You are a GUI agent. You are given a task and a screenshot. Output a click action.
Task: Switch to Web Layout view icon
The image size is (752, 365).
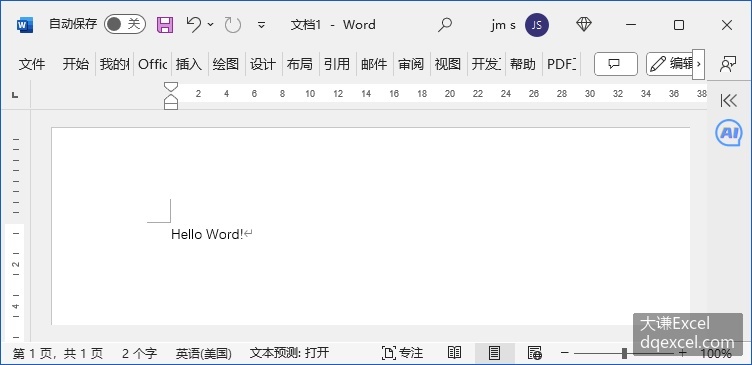[535, 353]
